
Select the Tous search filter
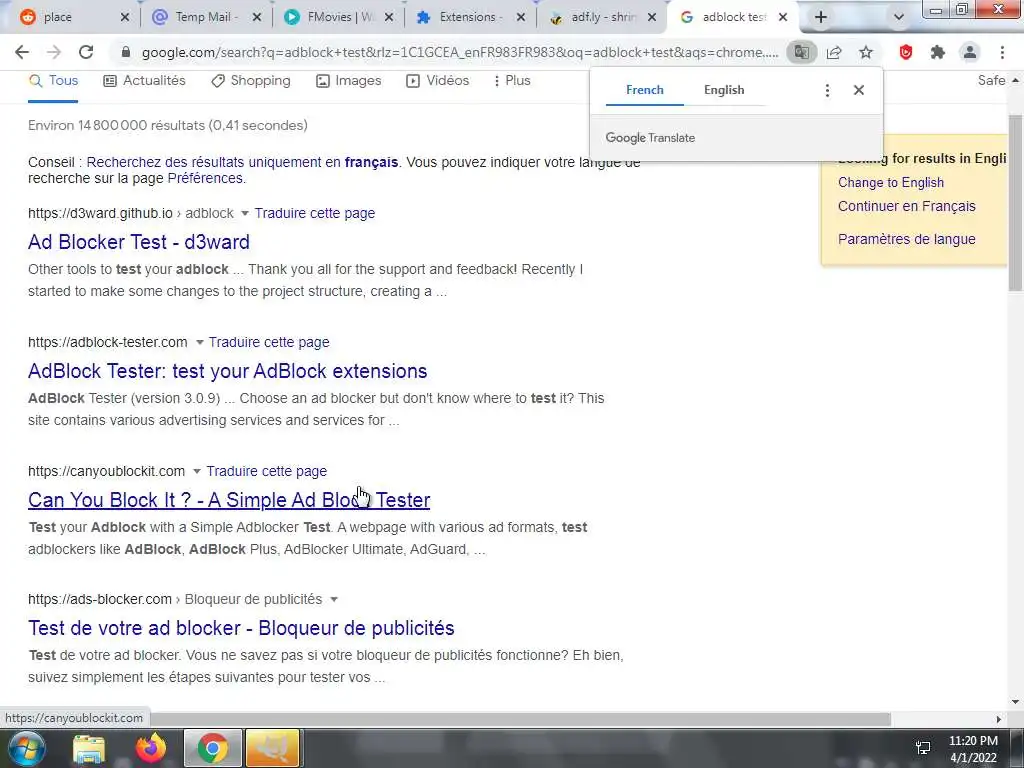pyautogui.click(x=53, y=81)
